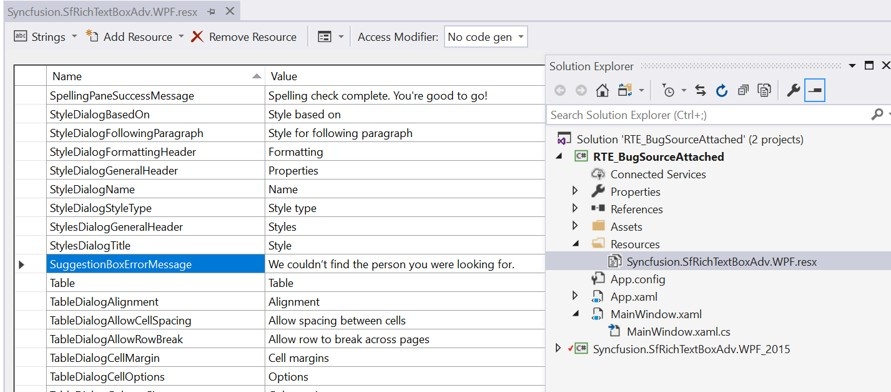
Task: Expand the Assets folder
Action: 575,227
